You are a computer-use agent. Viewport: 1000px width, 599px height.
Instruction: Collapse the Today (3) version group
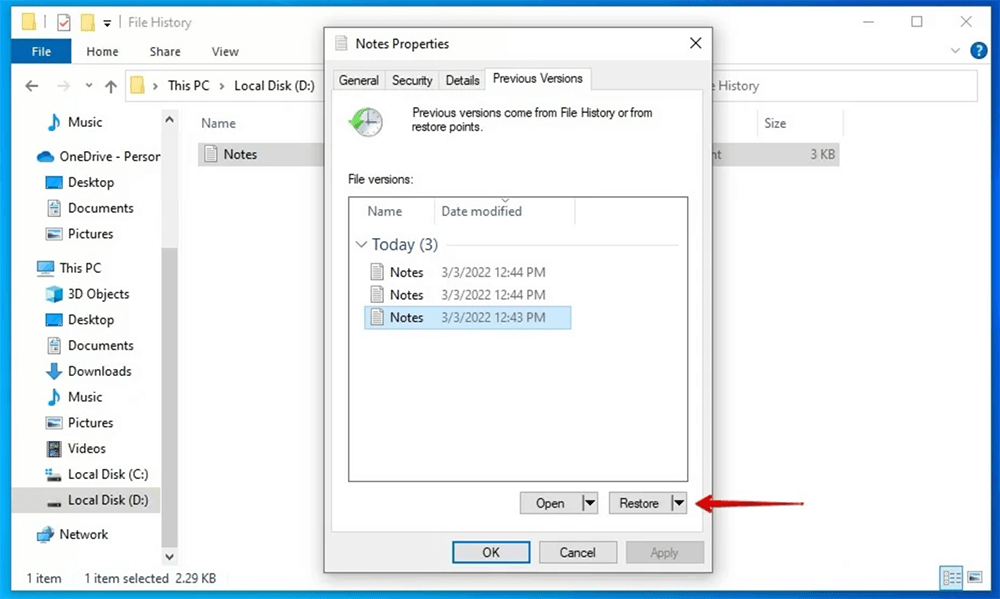pos(361,244)
